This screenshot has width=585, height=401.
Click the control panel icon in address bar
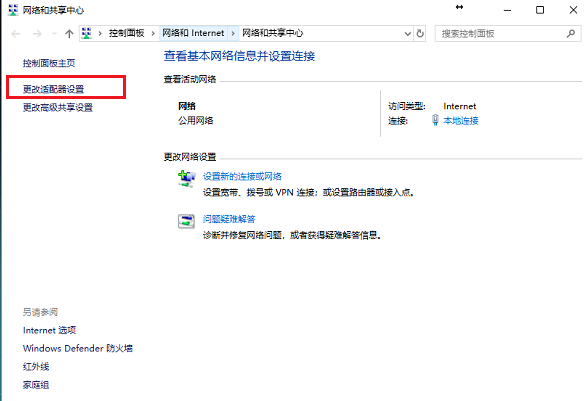pos(87,33)
